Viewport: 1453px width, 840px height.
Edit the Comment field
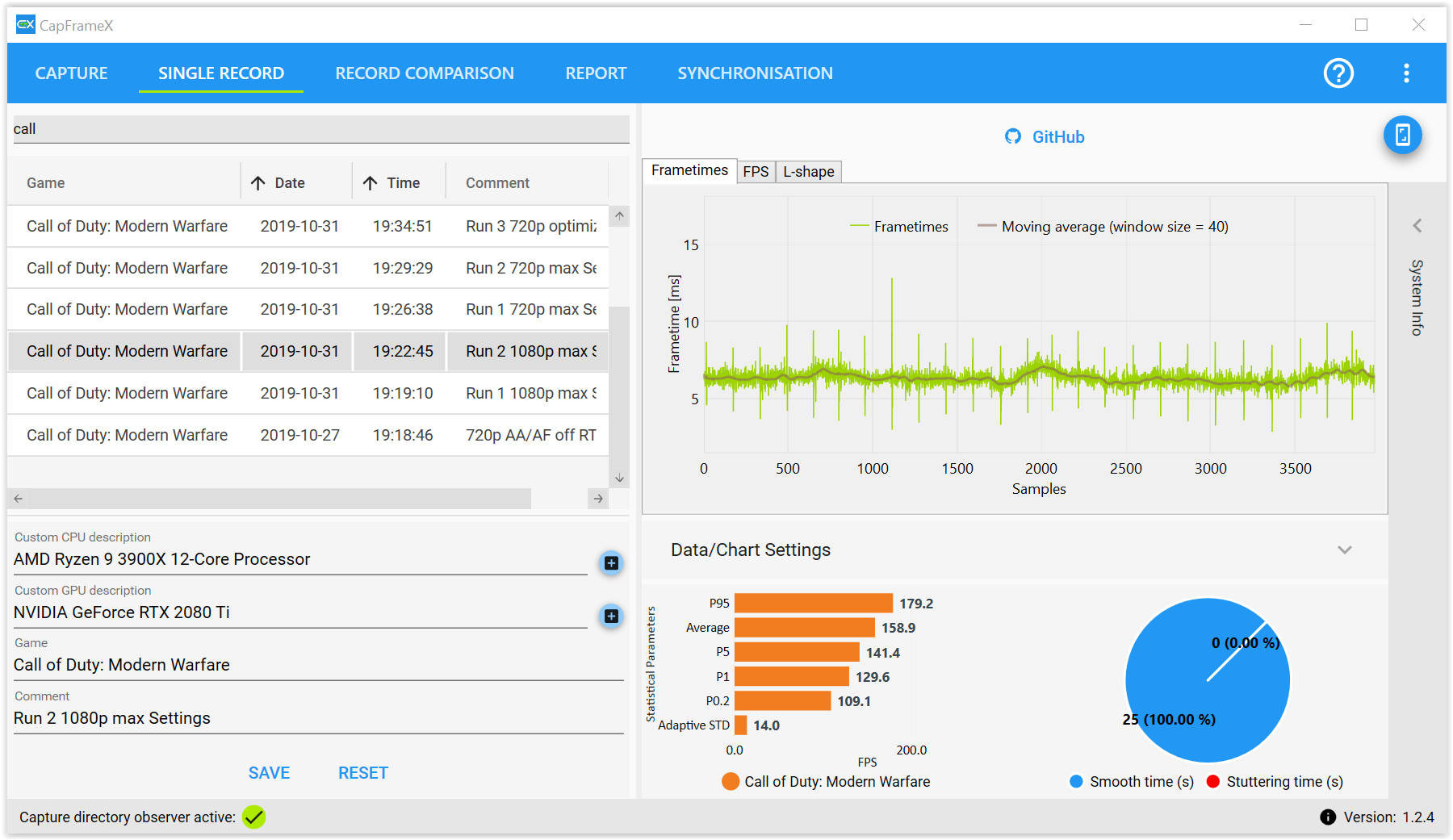point(319,718)
